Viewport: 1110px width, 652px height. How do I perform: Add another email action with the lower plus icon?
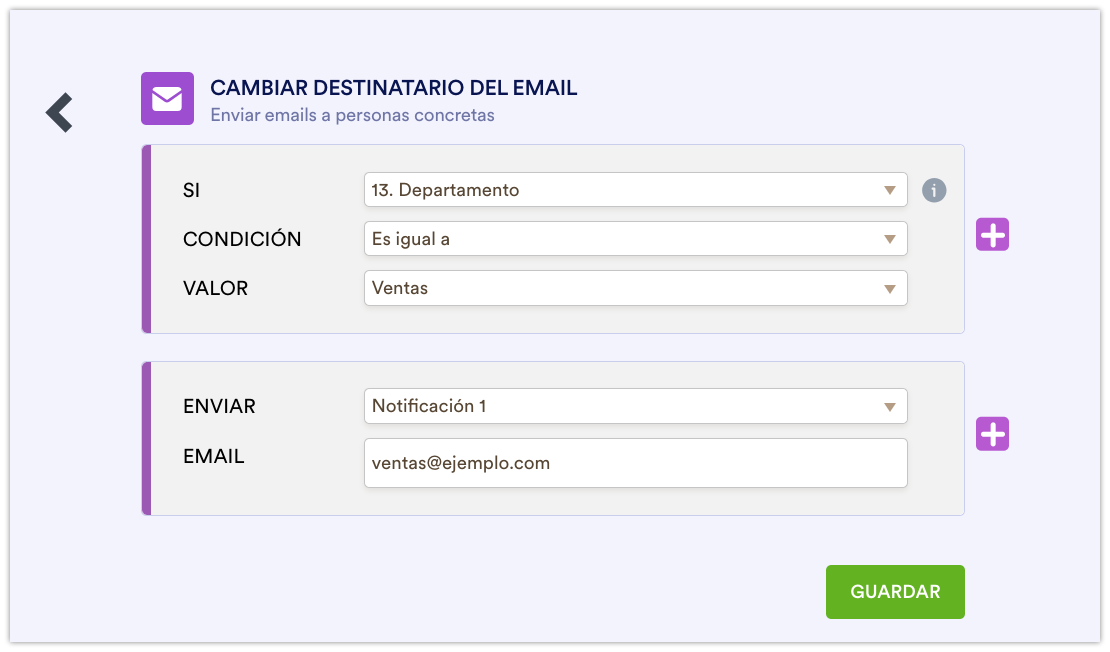pos(992,434)
